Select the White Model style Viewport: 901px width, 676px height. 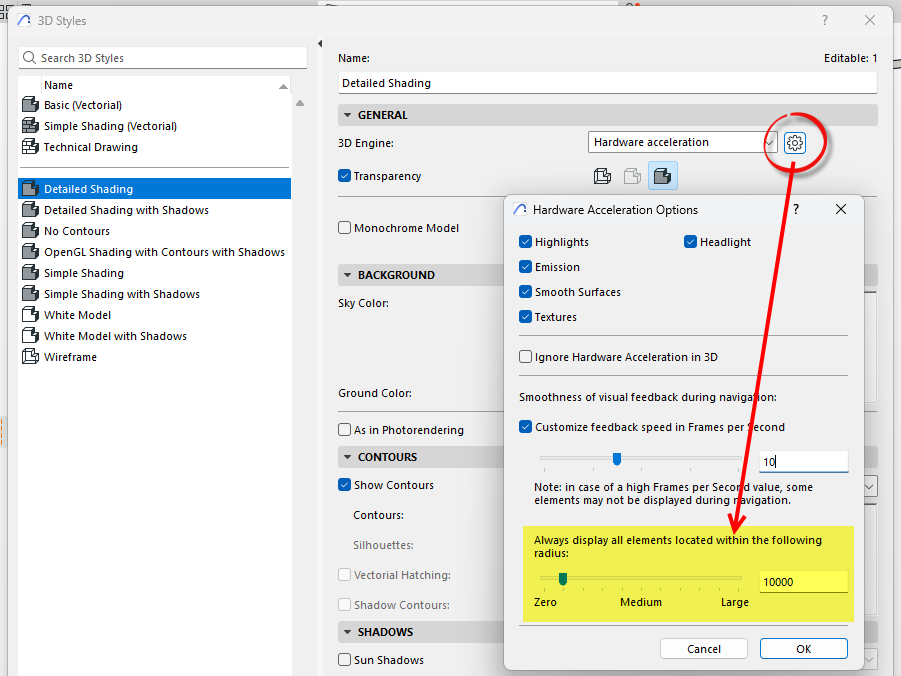click(x=155, y=315)
